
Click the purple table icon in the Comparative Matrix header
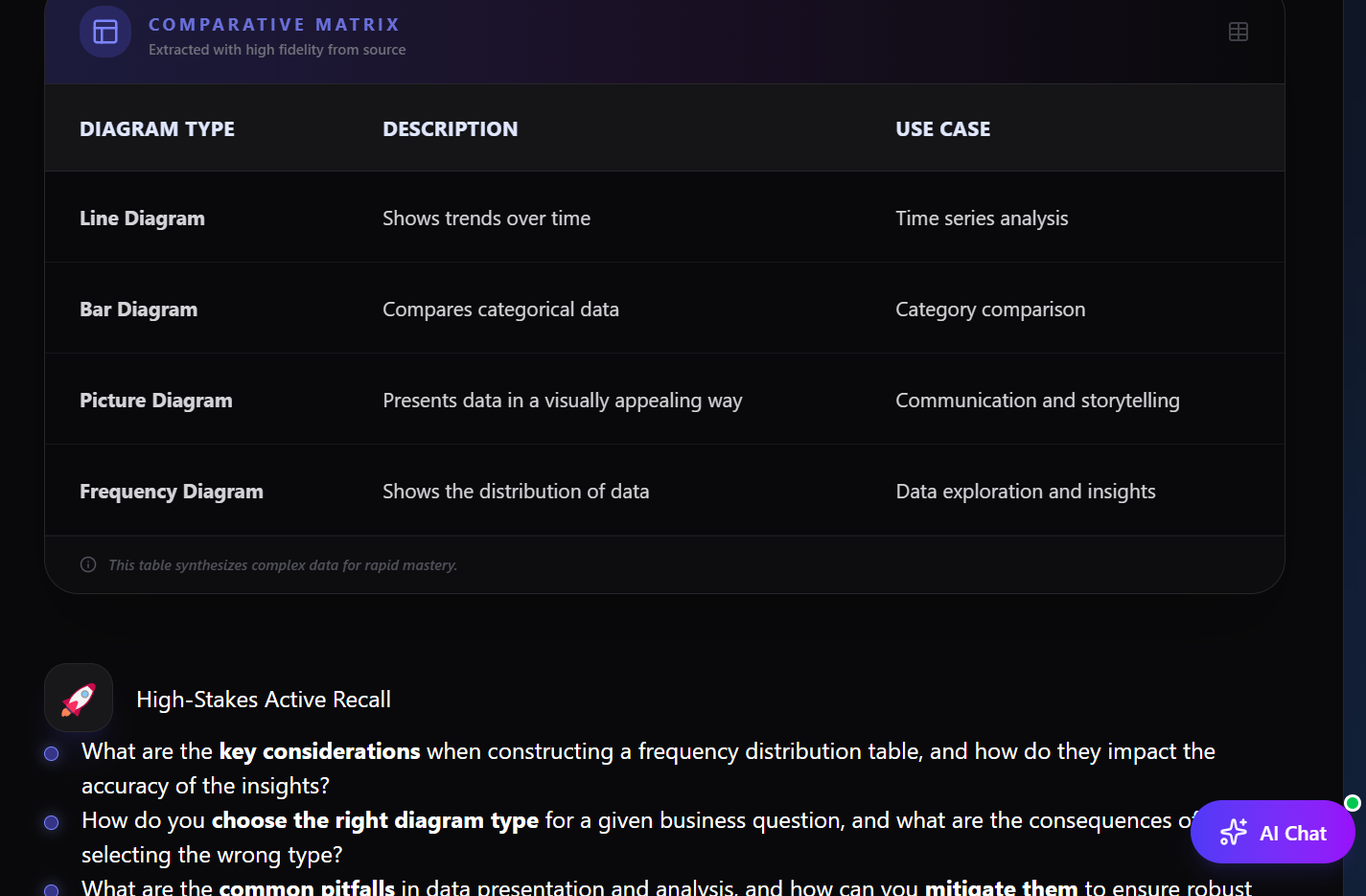(x=104, y=32)
